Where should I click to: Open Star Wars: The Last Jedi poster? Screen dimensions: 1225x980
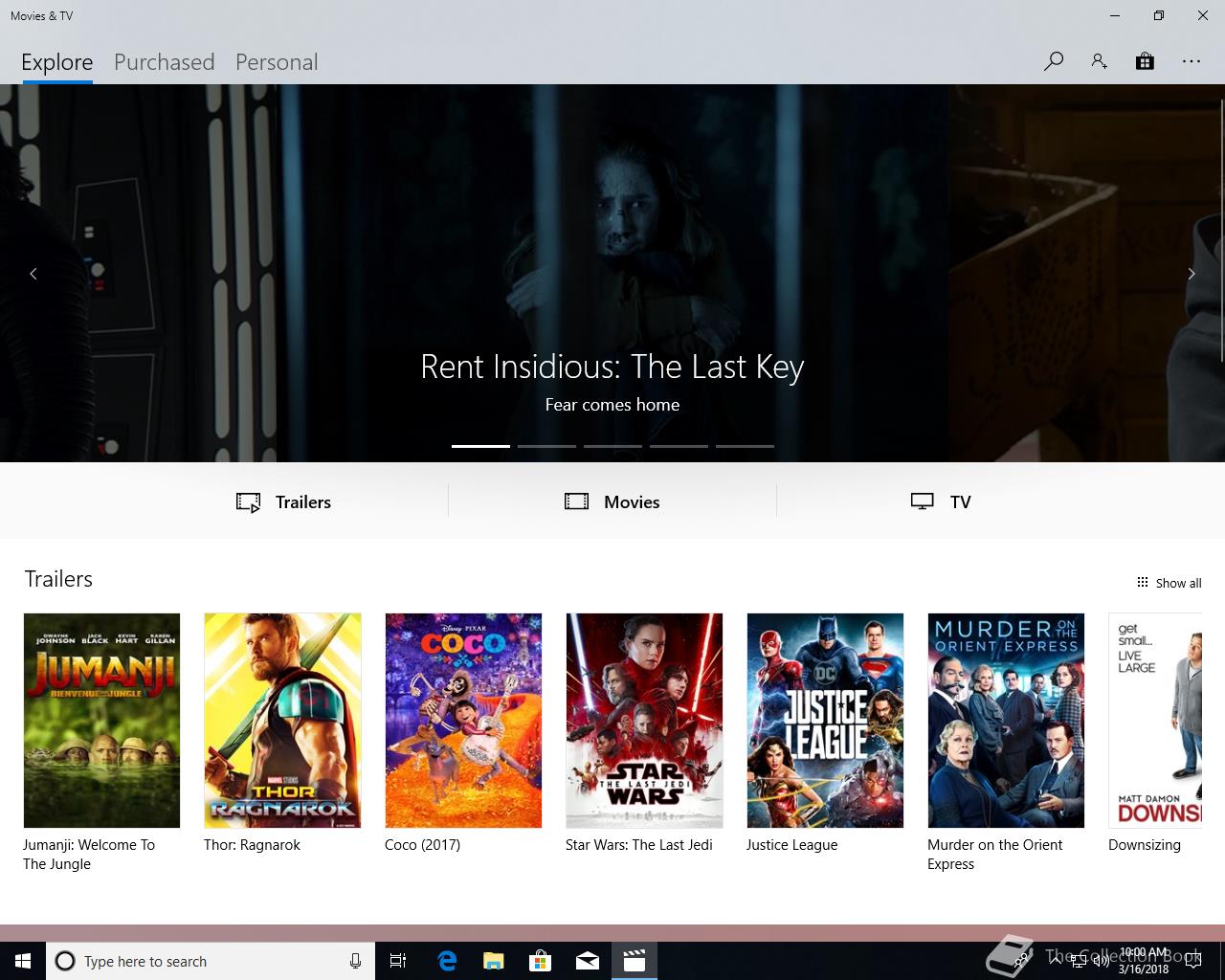pyautogui.click(x=644, y=721)
